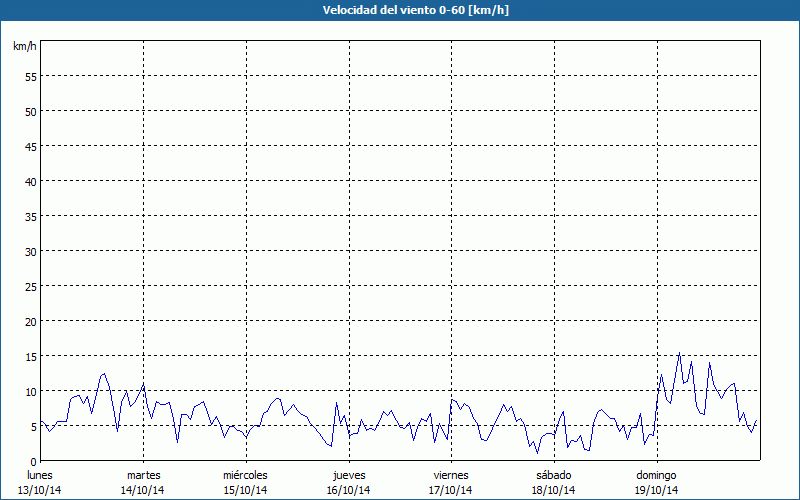Viewport: 800px width, 500px height.
Task: Click the highest wind speed peak on domingo
Action: [679, 353]
